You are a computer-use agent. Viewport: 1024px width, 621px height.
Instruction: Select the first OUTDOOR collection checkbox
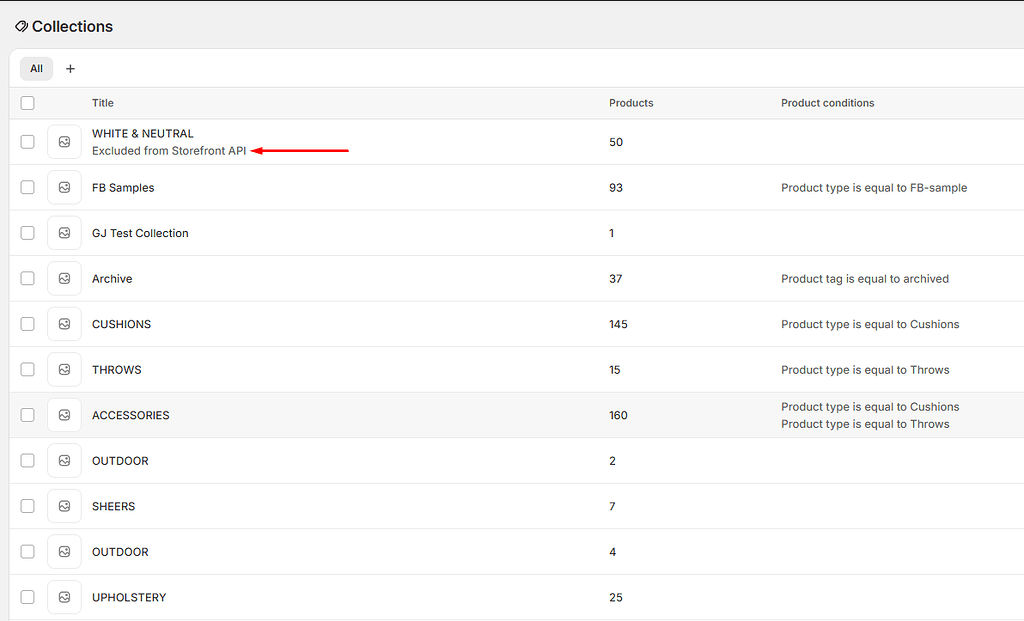coord(27,460)
